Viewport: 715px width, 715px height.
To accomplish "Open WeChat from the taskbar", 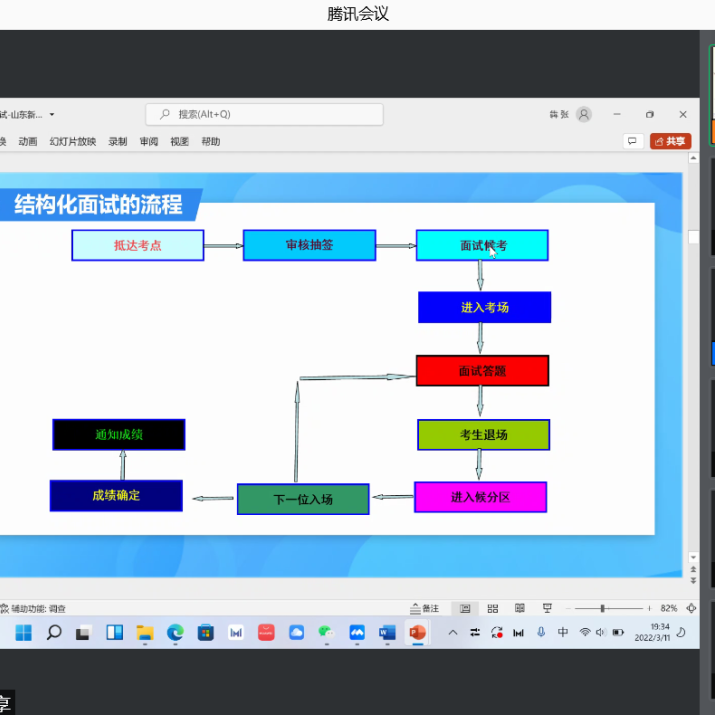I will point(326,632).
